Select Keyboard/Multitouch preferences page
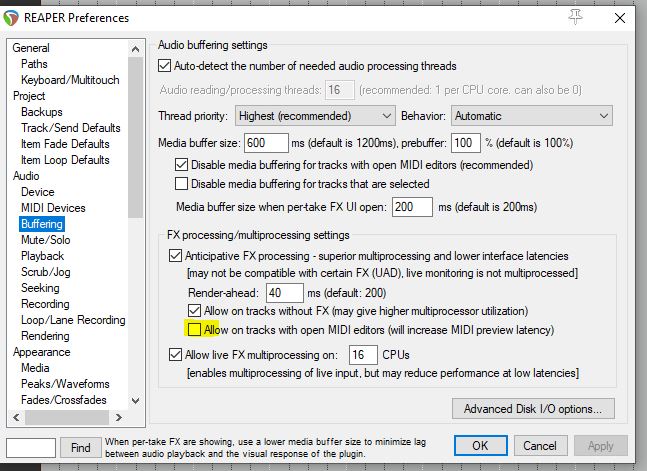 tap(70, 80)
